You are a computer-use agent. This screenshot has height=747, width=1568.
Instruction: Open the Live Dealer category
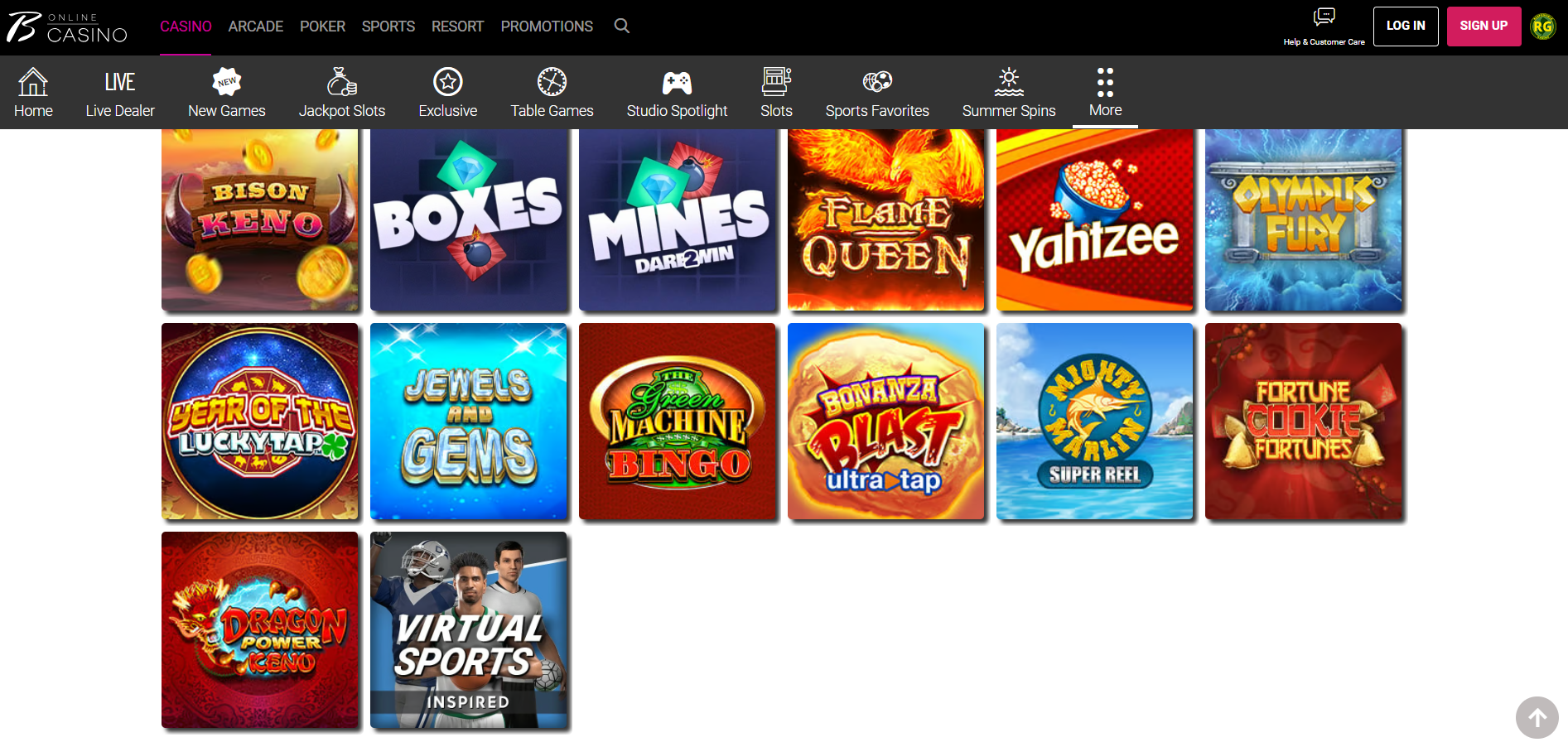pyautogui.click(x=120, y=93)
